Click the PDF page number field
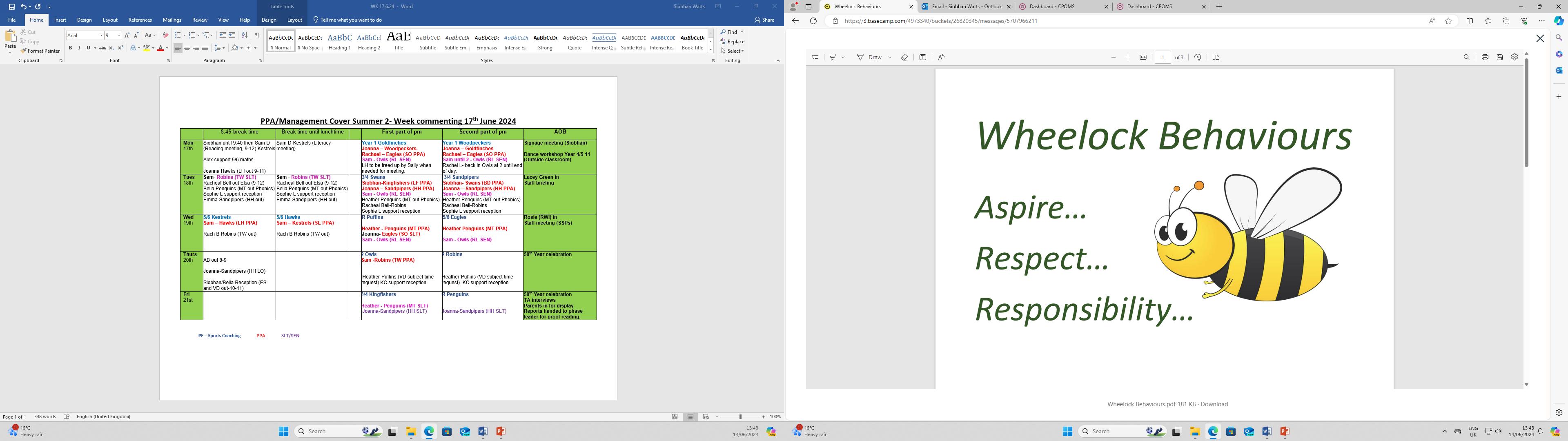Screen dimensions: 1568x441 point(1163,57)
